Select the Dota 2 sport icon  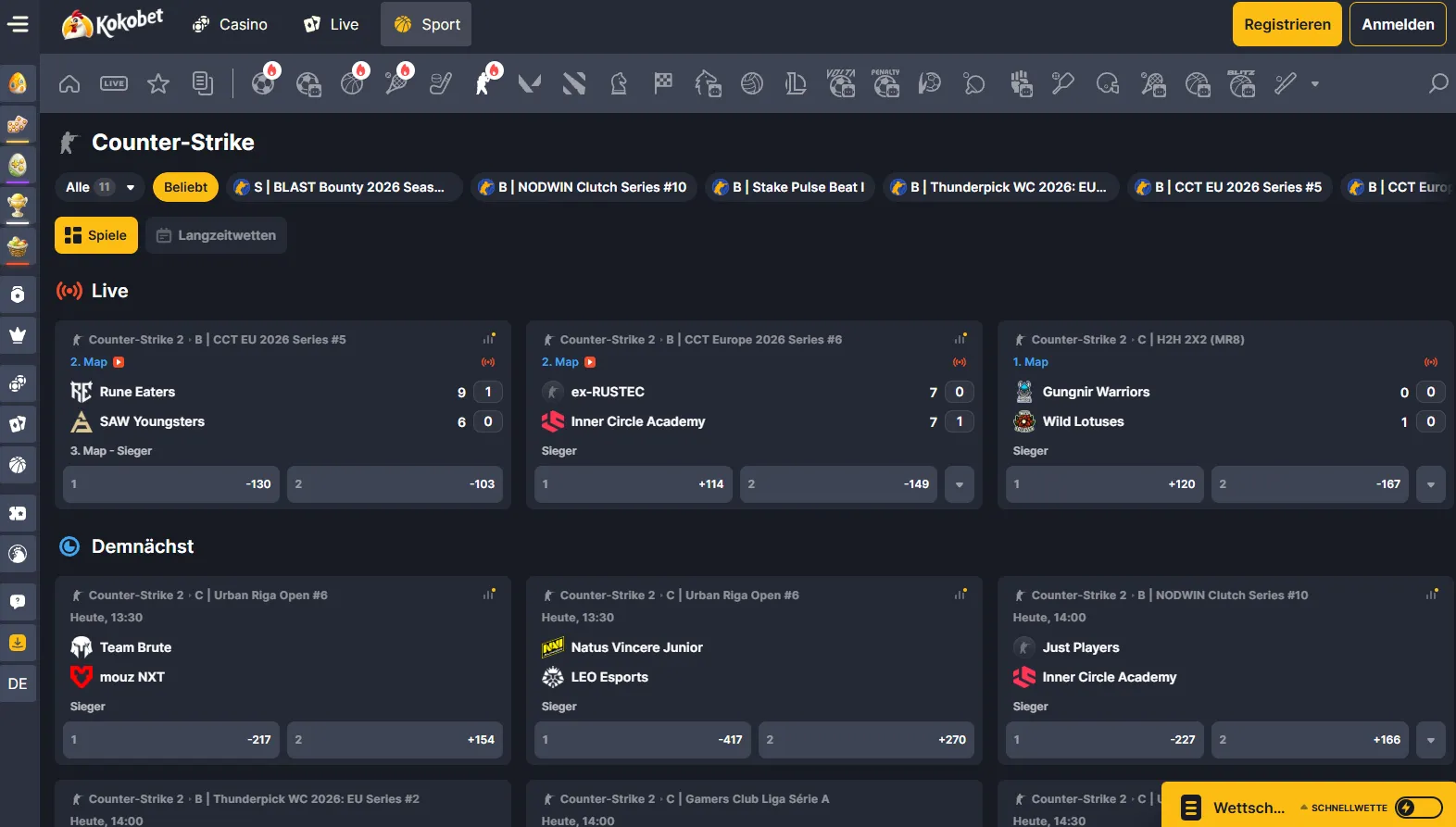[574, 83]
